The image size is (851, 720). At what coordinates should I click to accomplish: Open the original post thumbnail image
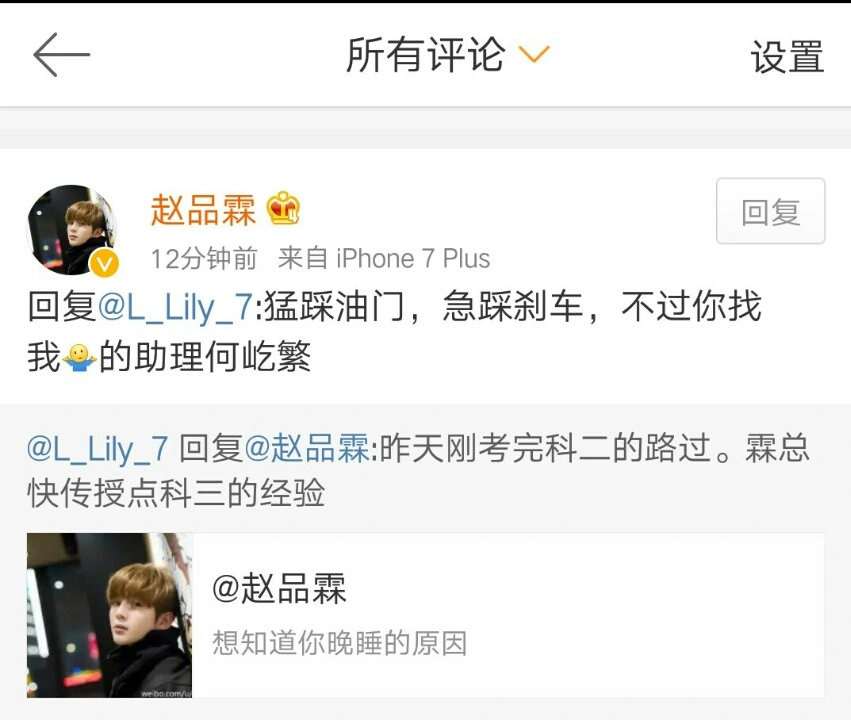point(110,615)
